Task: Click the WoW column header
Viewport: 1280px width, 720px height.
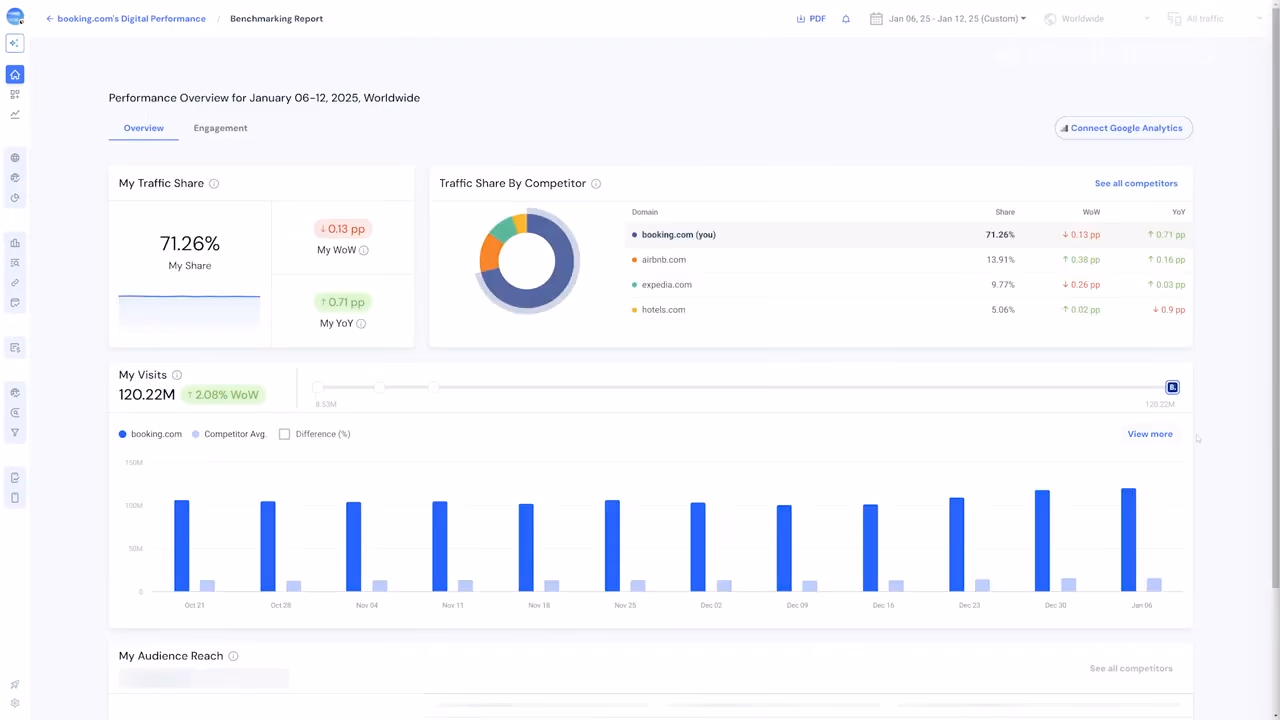Action: 1091,212
